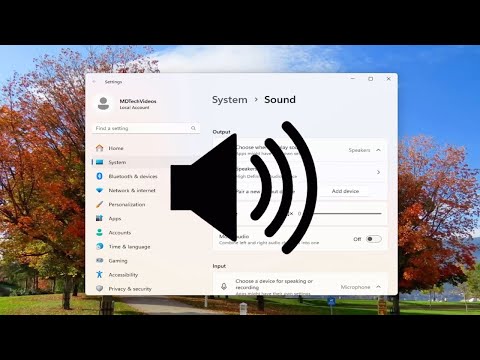Click the MDTechVideos account name
The width and height of the screenshot is (480, 360).
coord(138,101)
